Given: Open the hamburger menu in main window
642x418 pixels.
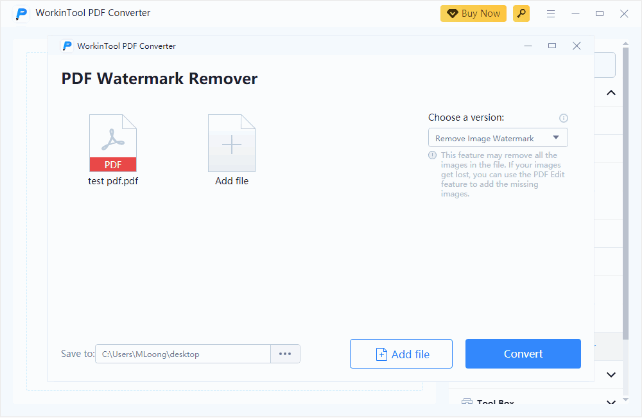Looking at the screenshot, I should pos(551,14).
